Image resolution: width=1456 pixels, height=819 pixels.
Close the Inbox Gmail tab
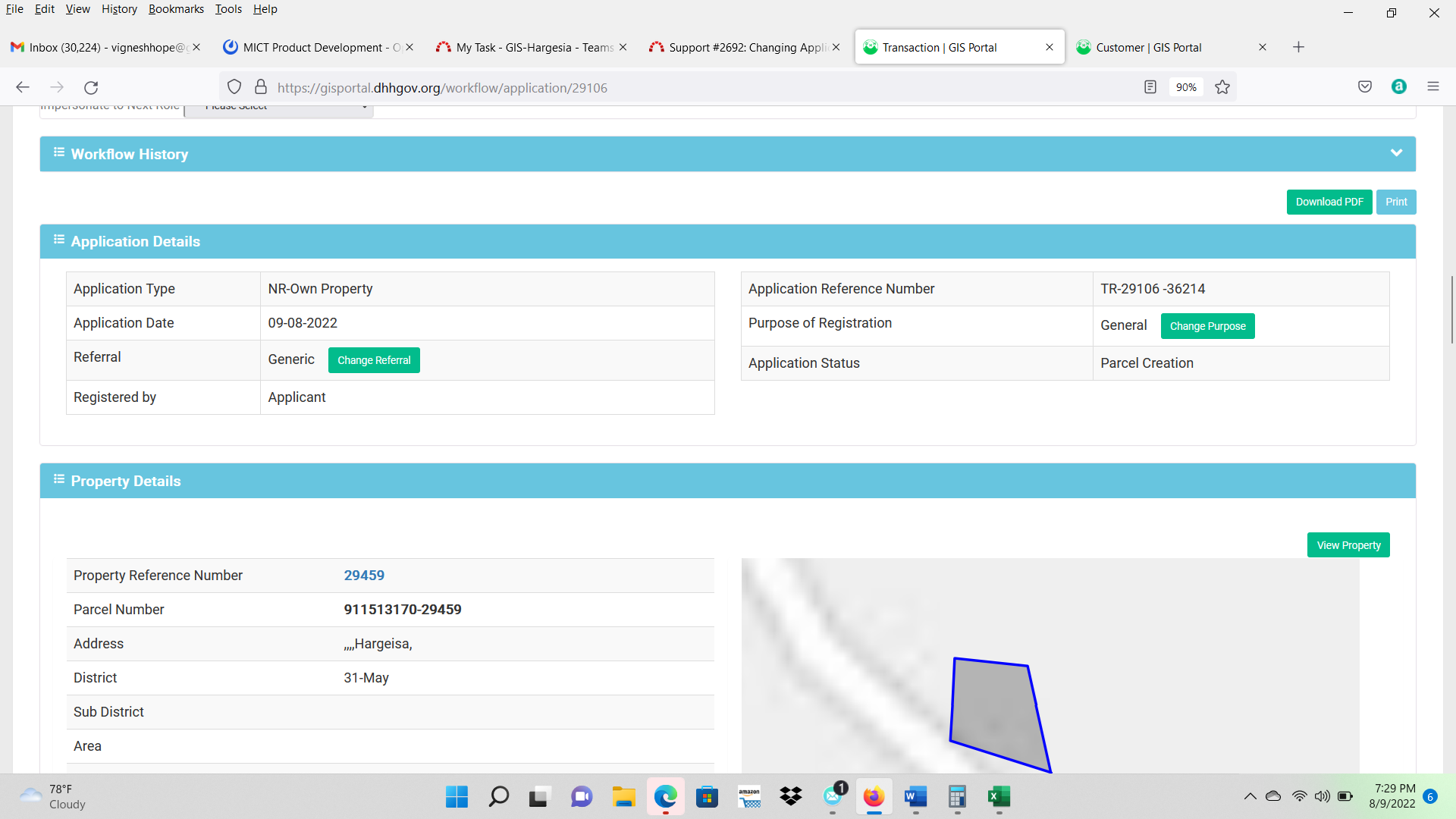tap(196, 47)
